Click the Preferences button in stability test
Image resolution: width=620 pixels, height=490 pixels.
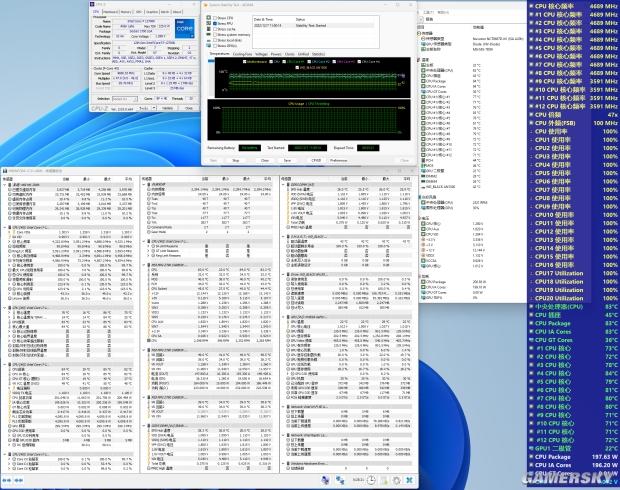340,159
